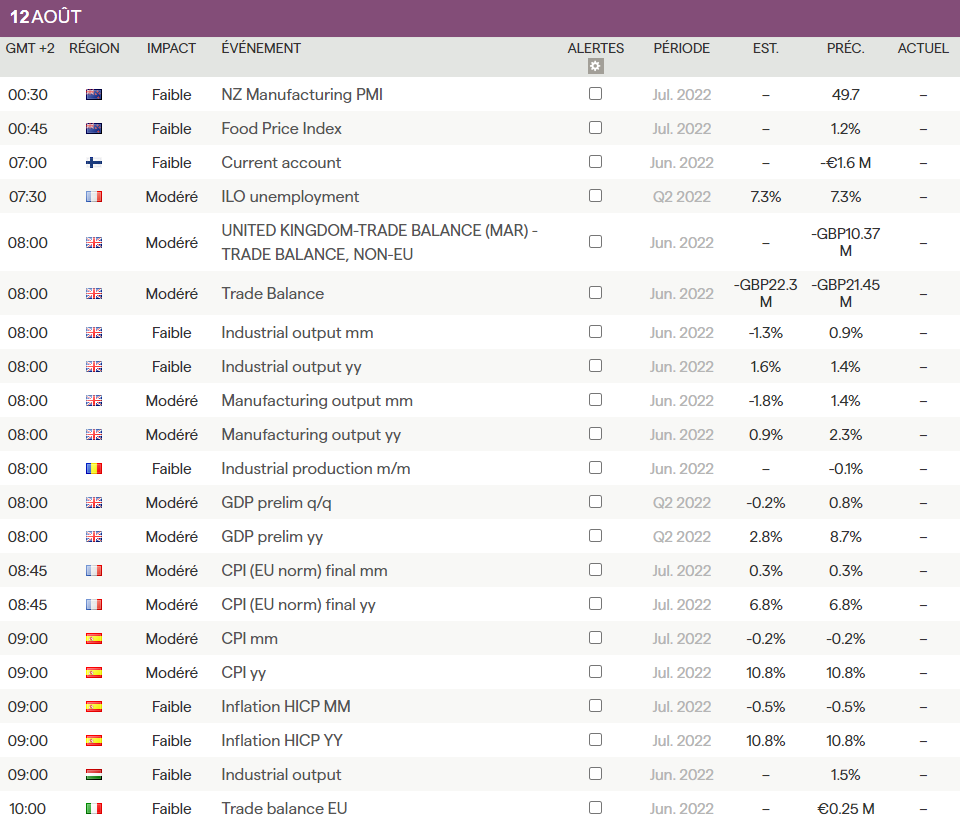The width and height of the screenshot is (960, 825).
Task: Click previous value -GBP21.45 M
Action: click(846, 293)
